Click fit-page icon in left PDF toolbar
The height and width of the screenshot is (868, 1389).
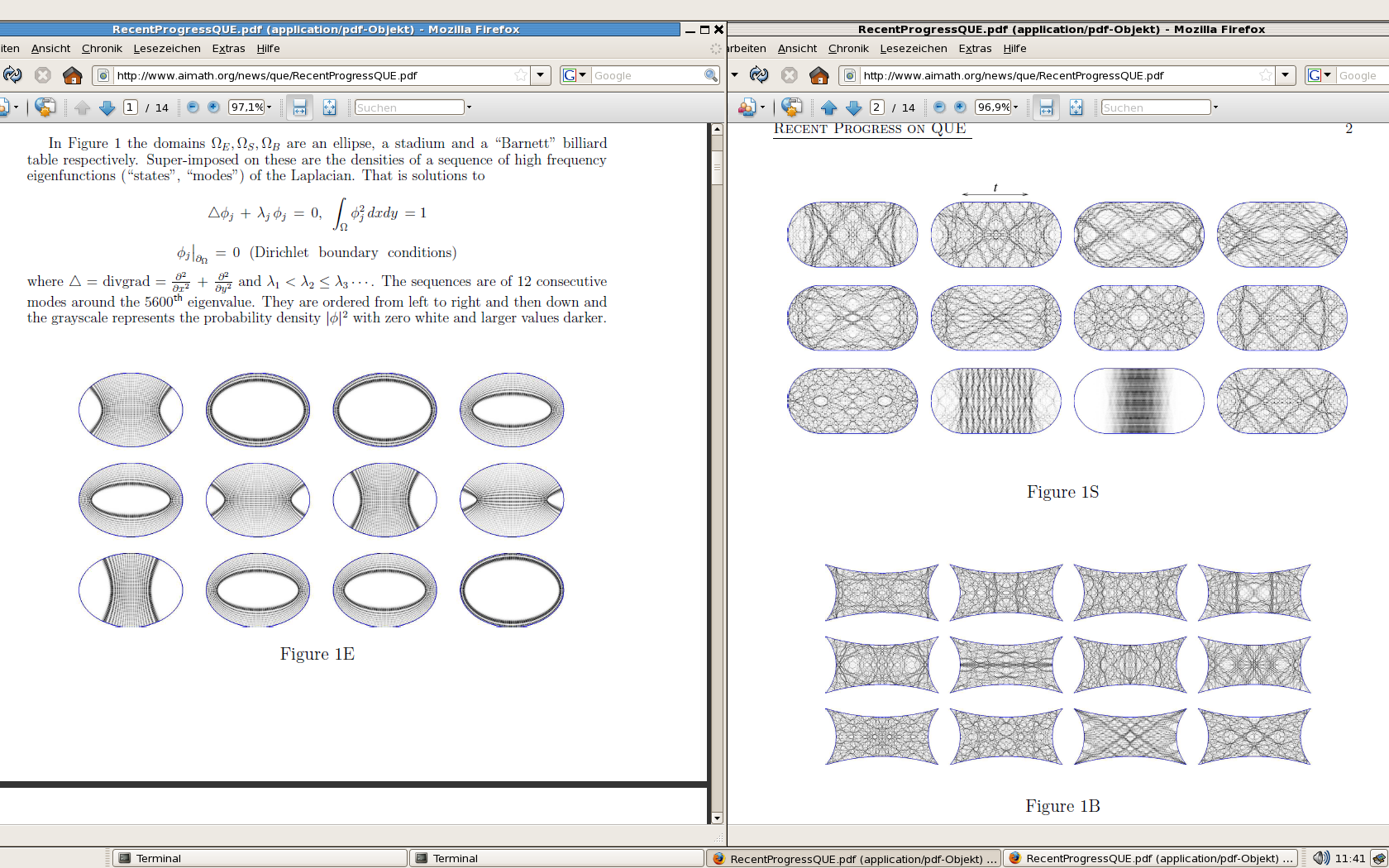click(x=329, y=107)
